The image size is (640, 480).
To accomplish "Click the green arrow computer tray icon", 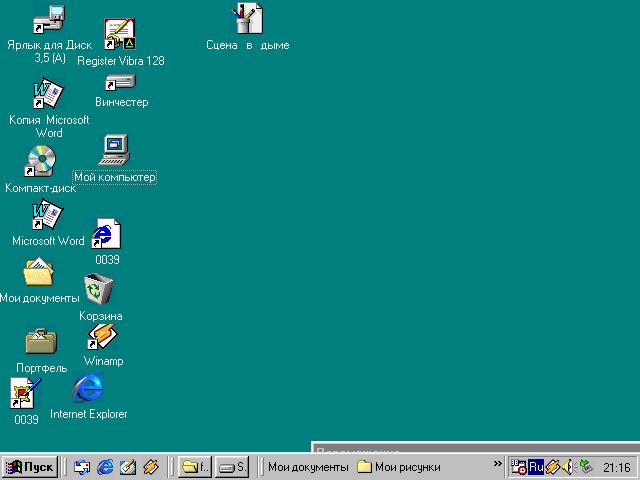I will tap(585, 467).
